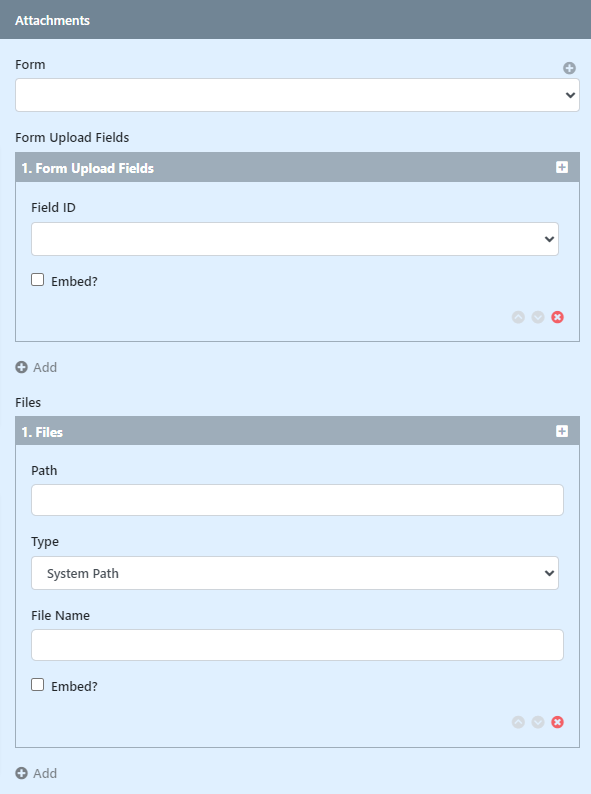The image size is (591, 794).
Task: Open the Type dropdown showing System Path
Action: (295, 573)
